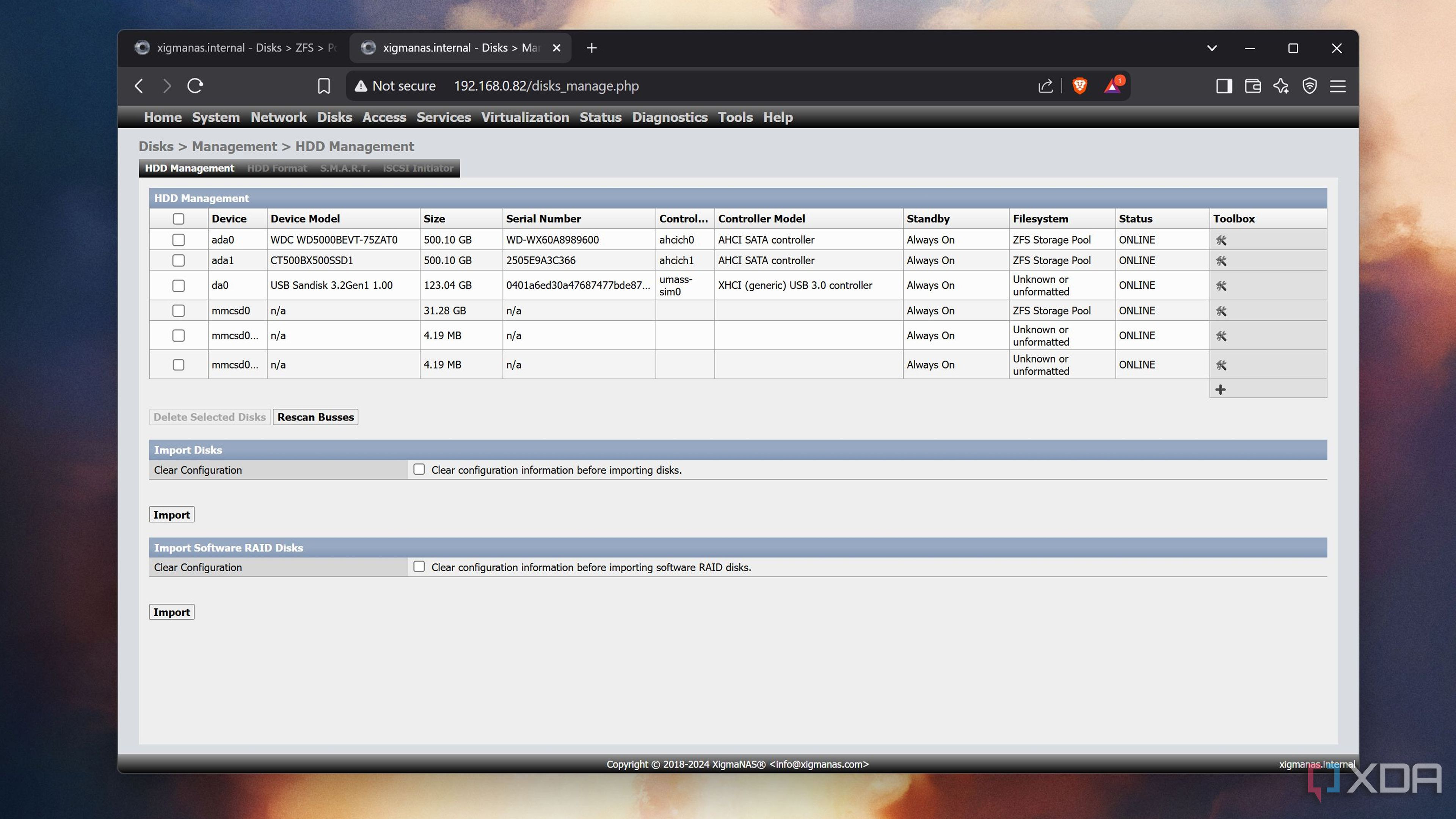The height and width of the screenshot is (819, 1456).
Task: Select the da0 row checkbox
Action: pyautogui.click(x=179, y=286)
